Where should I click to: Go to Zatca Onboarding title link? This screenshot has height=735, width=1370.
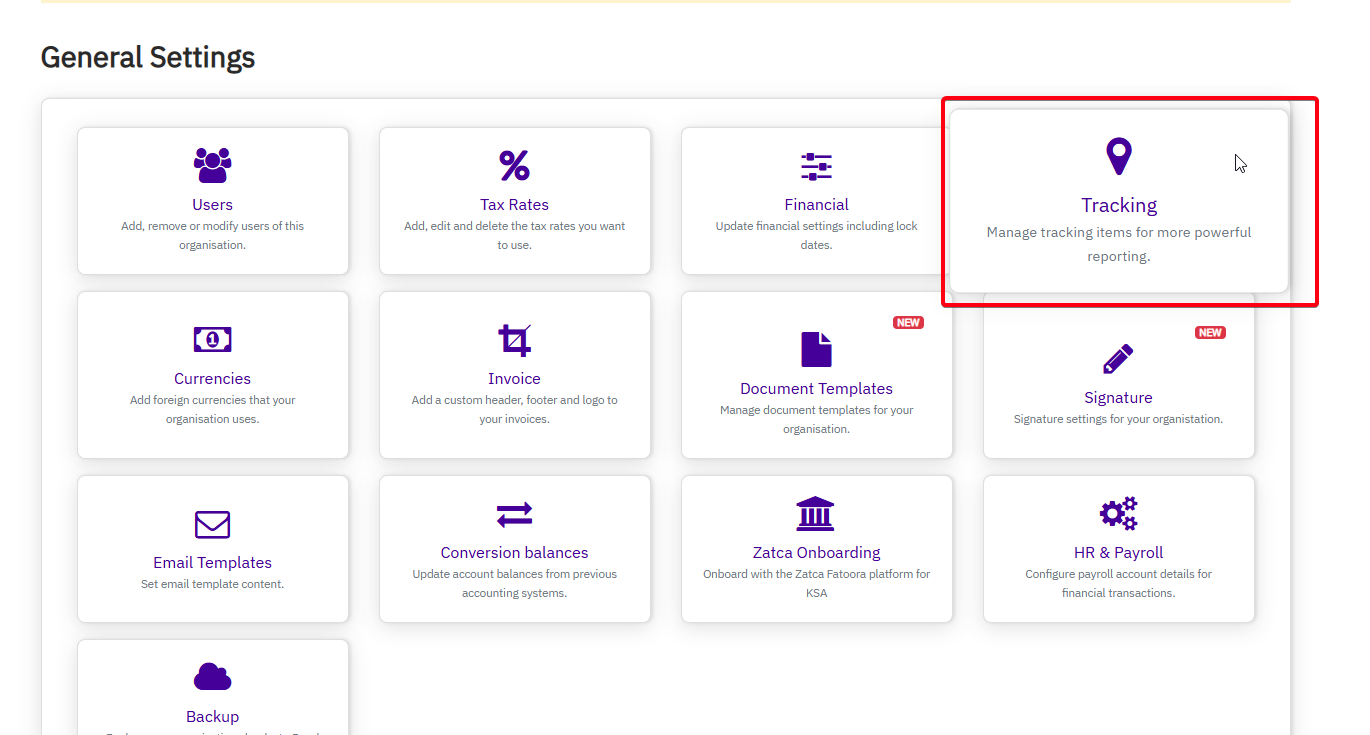[816, 553]
